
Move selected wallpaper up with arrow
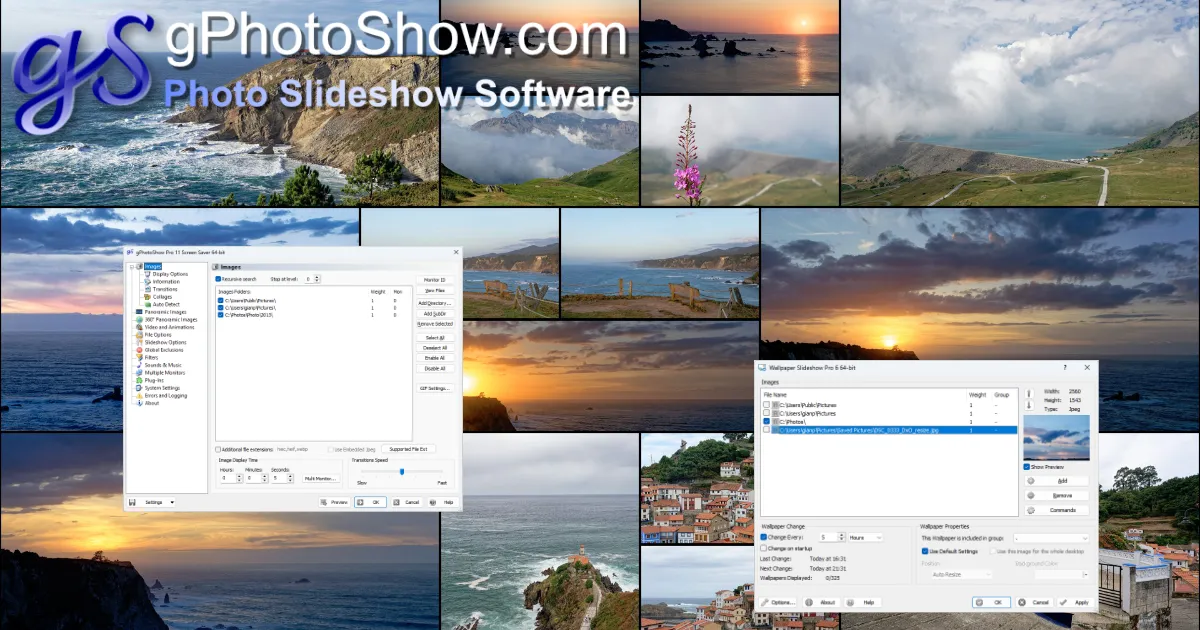pos(1028,393)
